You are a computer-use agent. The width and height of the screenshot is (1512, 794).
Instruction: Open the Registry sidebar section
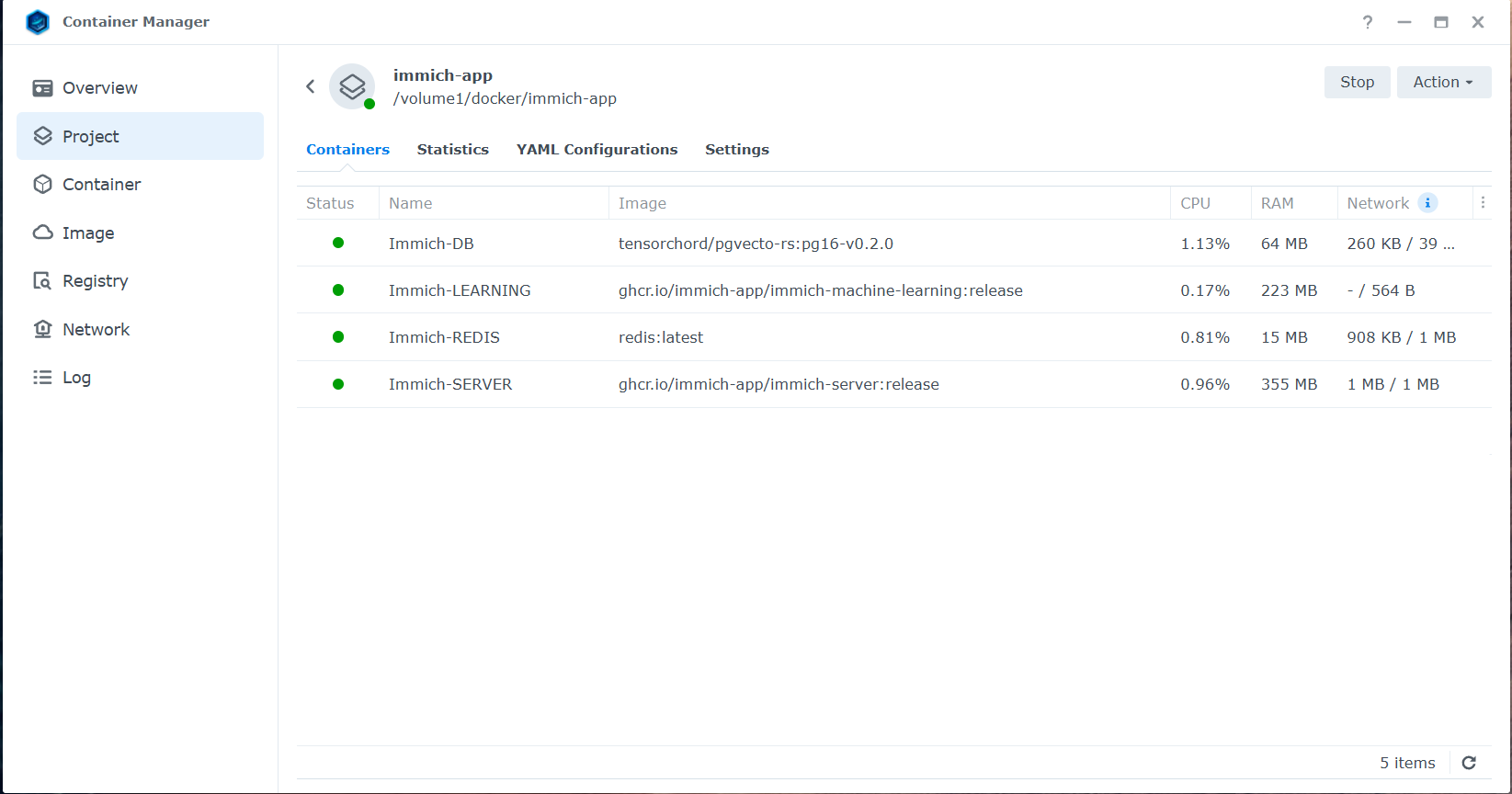[x=140, y=281]
